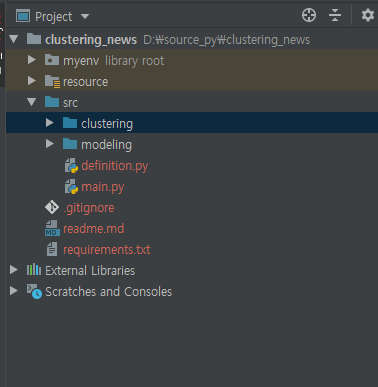Click the Project view window icon
The width and height of the screenshot is (378, 387).
[x=23, y=16]
